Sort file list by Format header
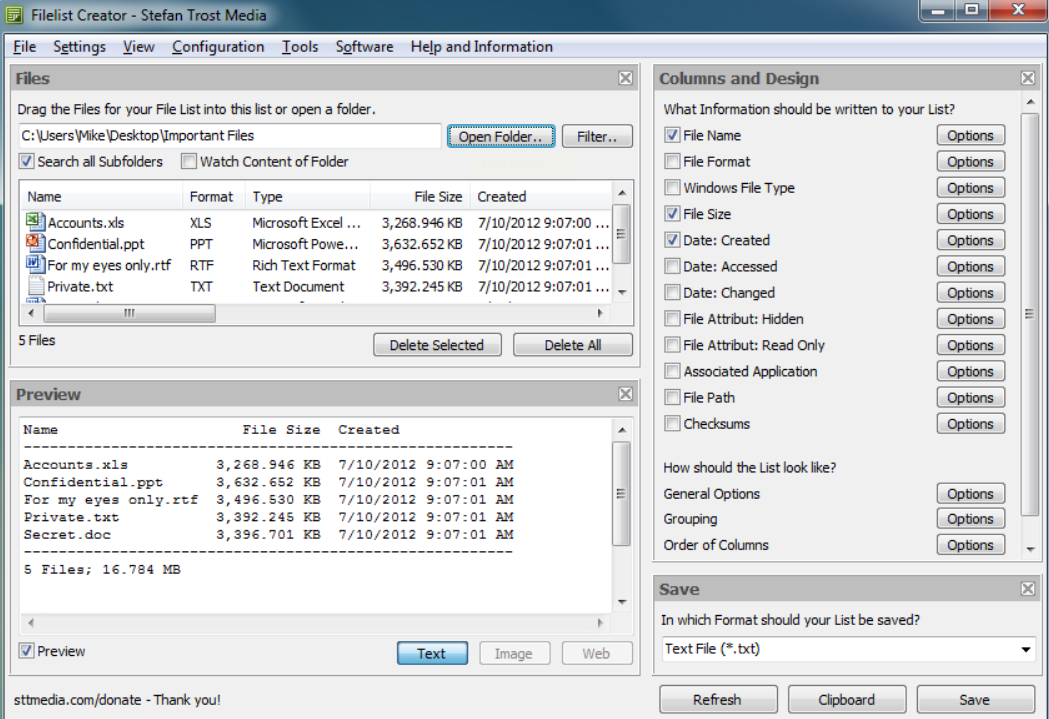Image resolution: width=1049 pixels, height=719 pixels. coord(213,197)
